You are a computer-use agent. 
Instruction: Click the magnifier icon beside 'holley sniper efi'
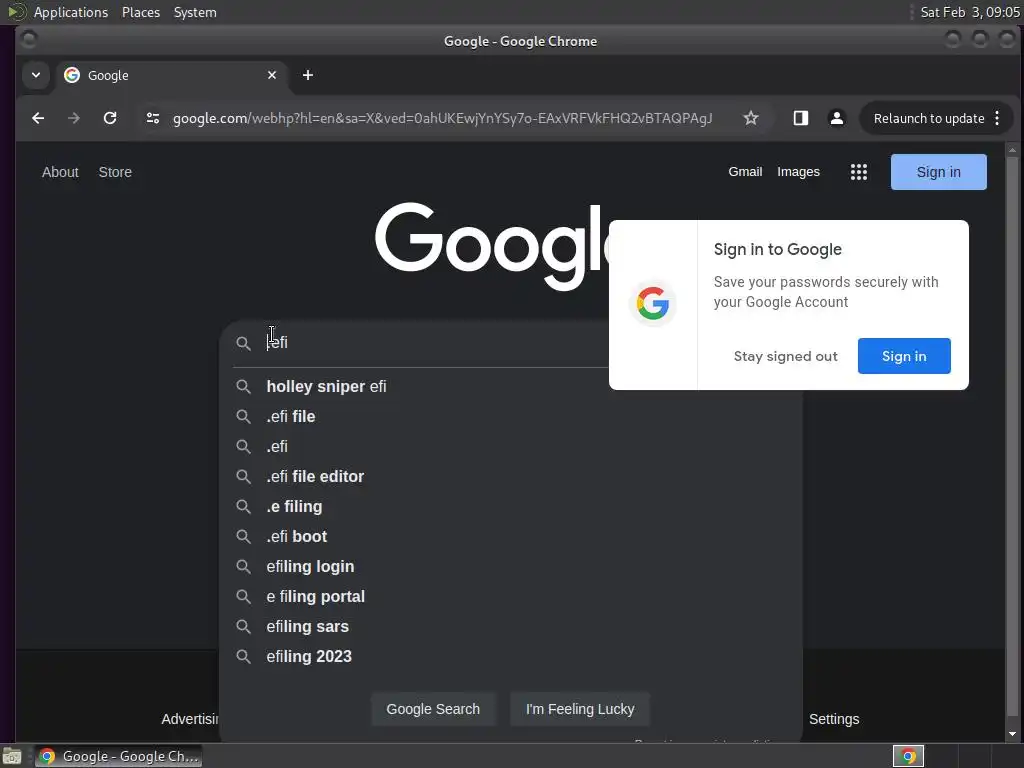244,387
